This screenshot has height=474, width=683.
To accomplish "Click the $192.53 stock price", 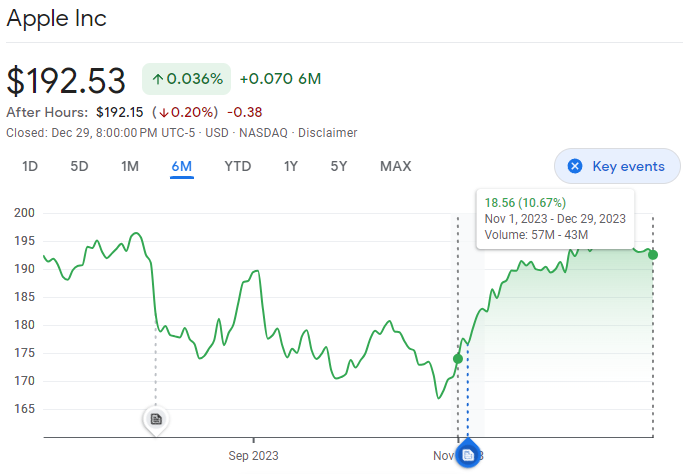I will click(66, 81).
